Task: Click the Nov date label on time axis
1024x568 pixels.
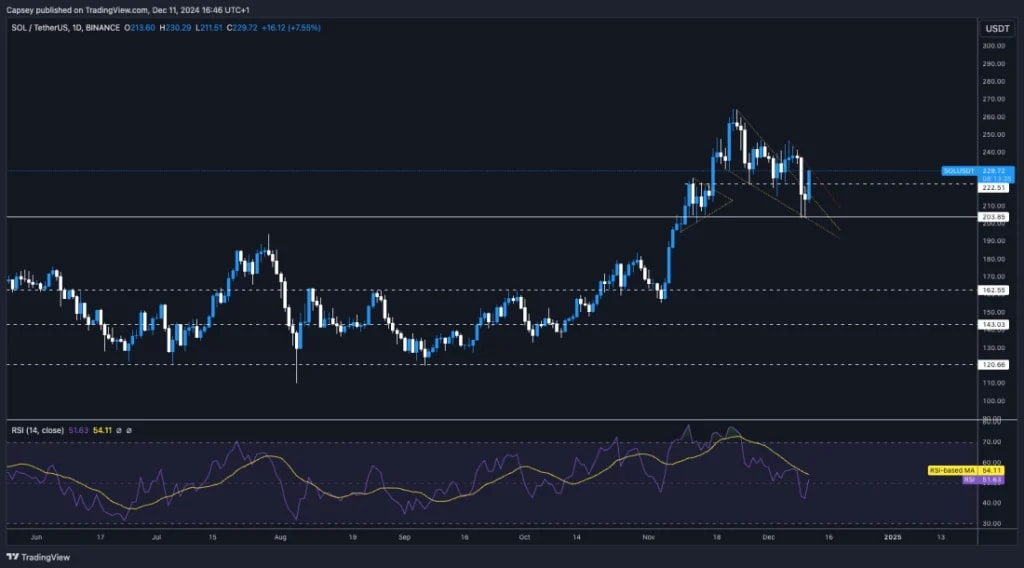Action: 648,537
